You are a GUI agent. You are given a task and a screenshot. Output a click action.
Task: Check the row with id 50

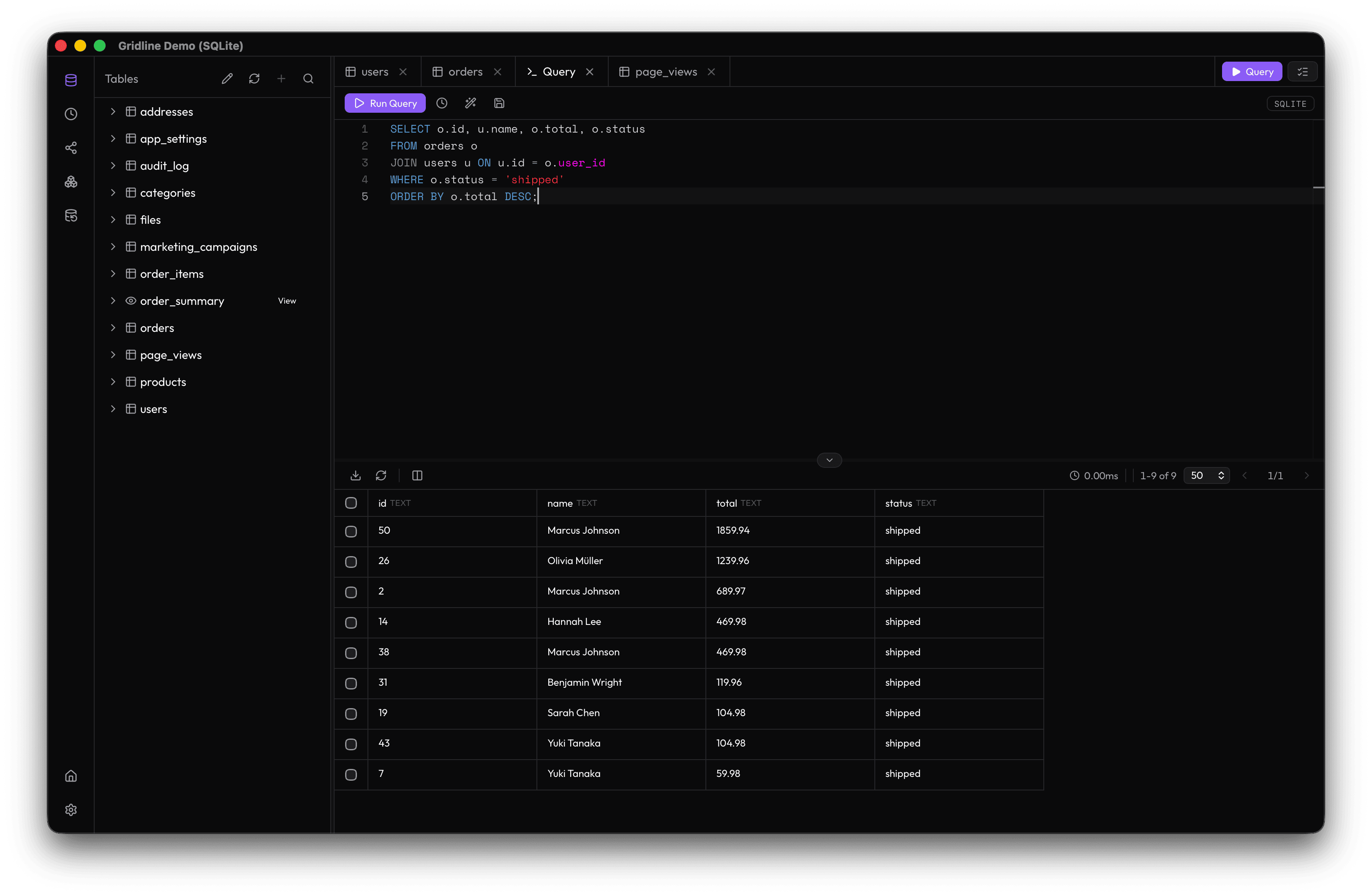(351, 531)
